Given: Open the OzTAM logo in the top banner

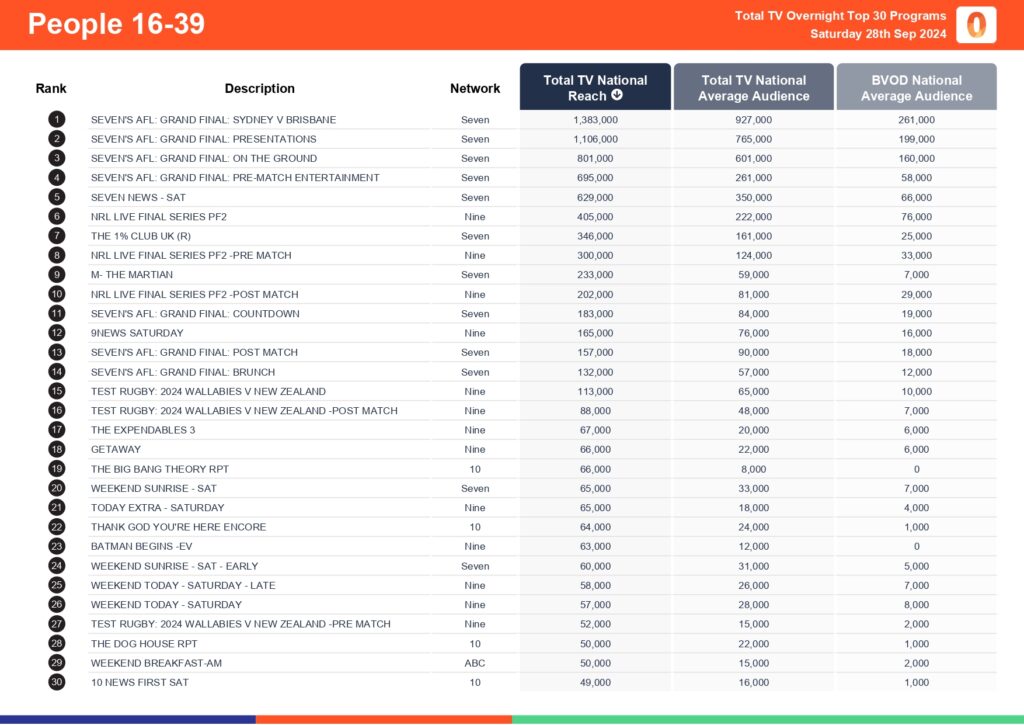Looking at the screenshot, I should point(976,25).
